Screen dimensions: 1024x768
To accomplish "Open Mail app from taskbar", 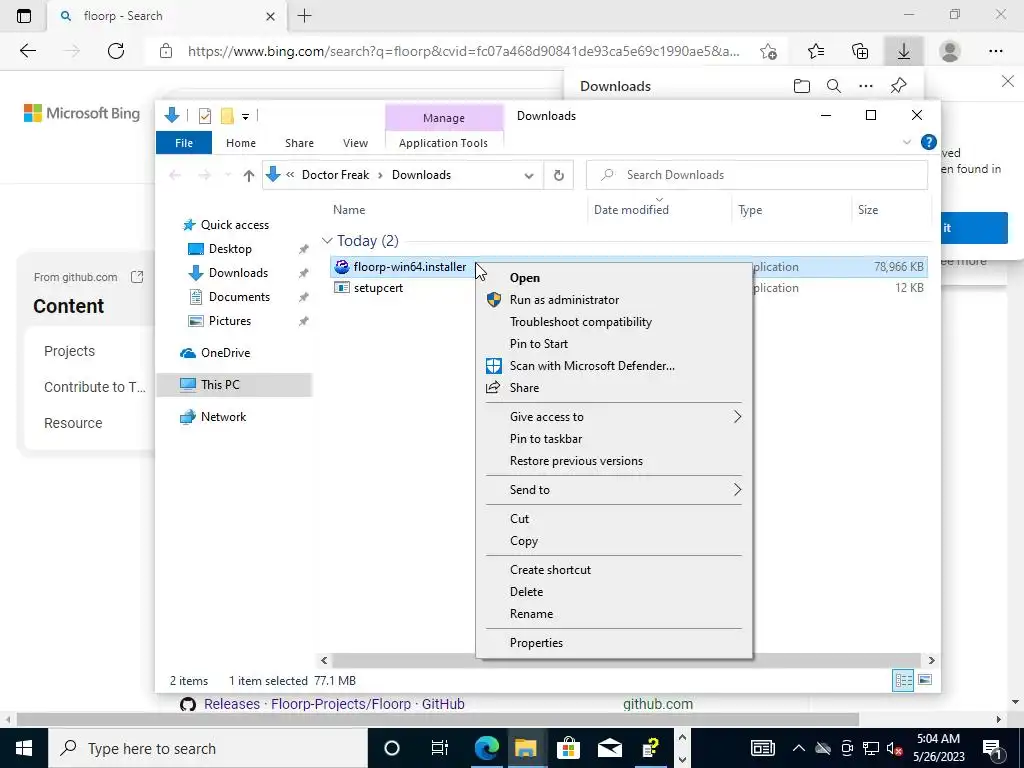I will point(609,748).
